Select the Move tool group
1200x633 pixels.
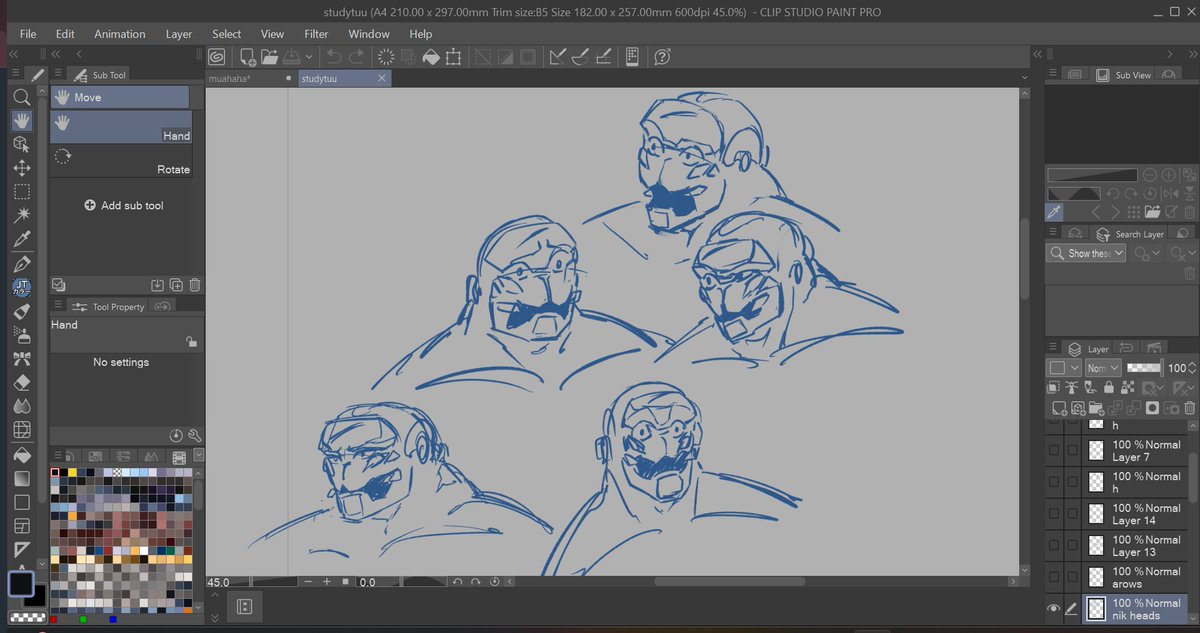120,97
